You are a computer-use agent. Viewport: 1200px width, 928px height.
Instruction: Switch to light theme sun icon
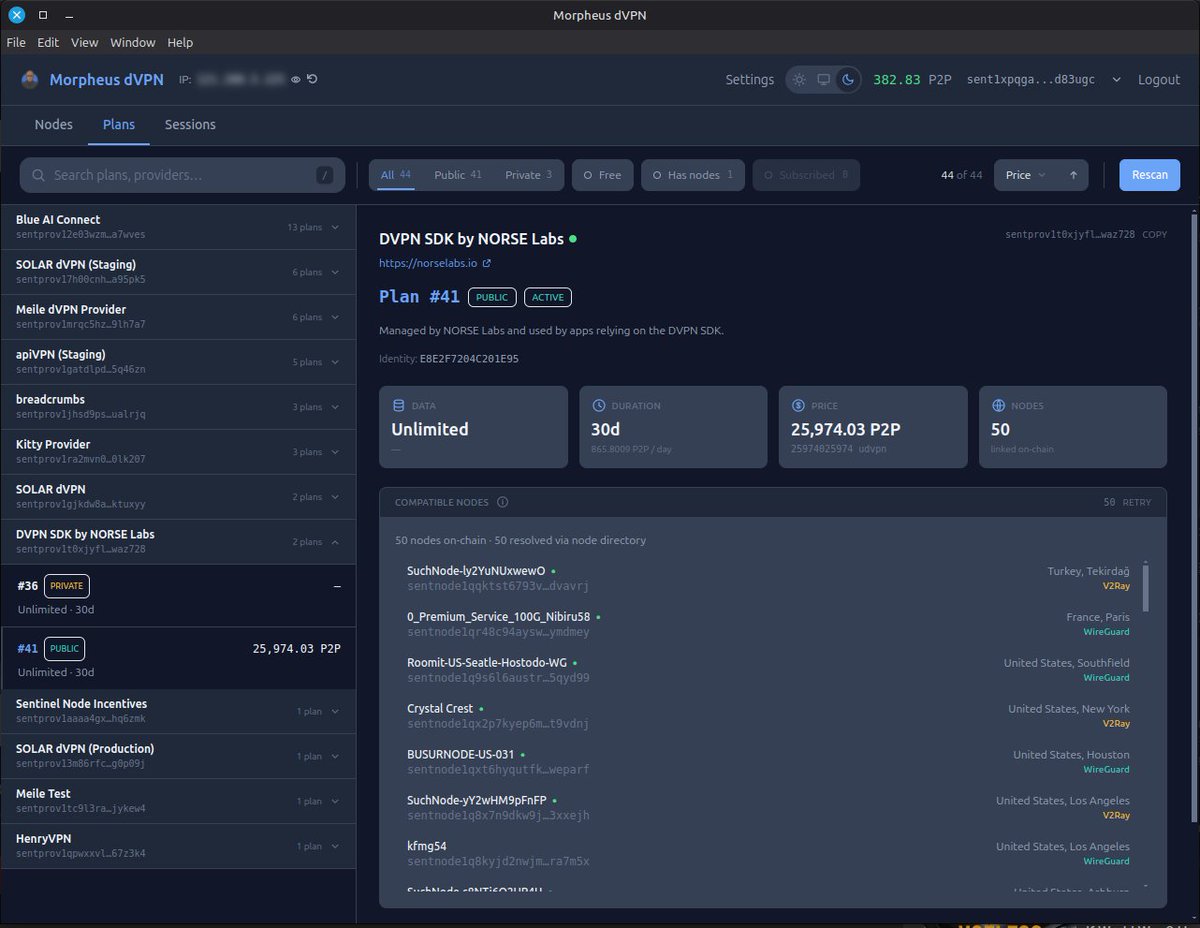pos(799,80)
